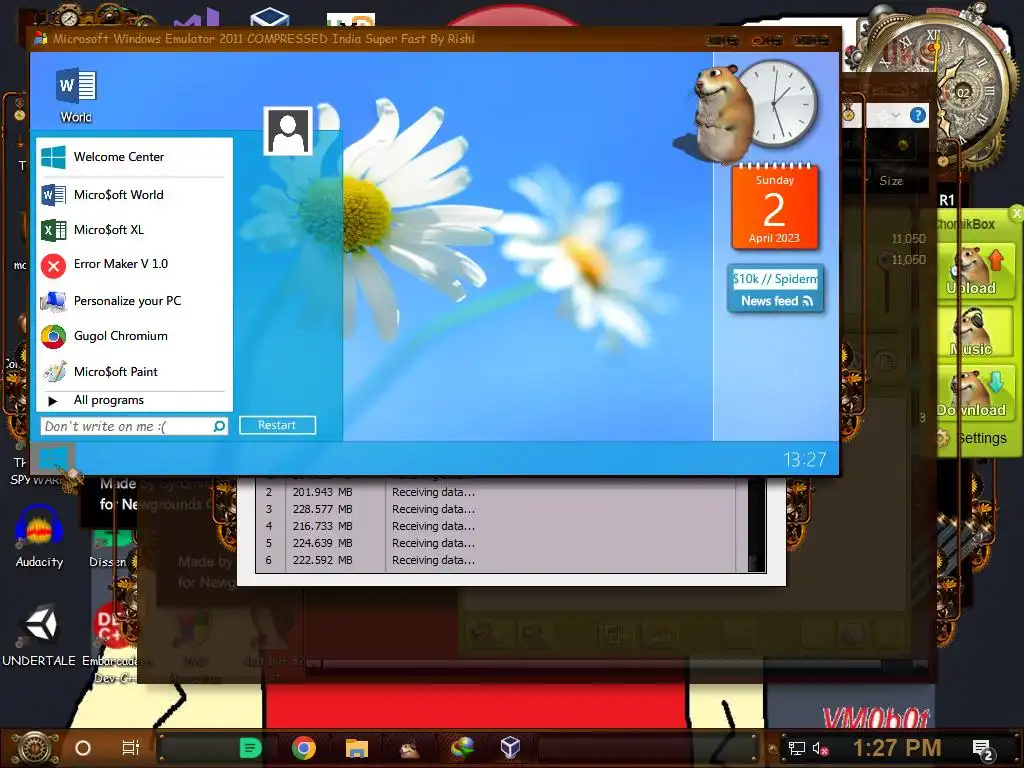This screenshot has height=768, width=1024.
Task: Open Error Maker V 1.0
Action: (x=133, y=264)
